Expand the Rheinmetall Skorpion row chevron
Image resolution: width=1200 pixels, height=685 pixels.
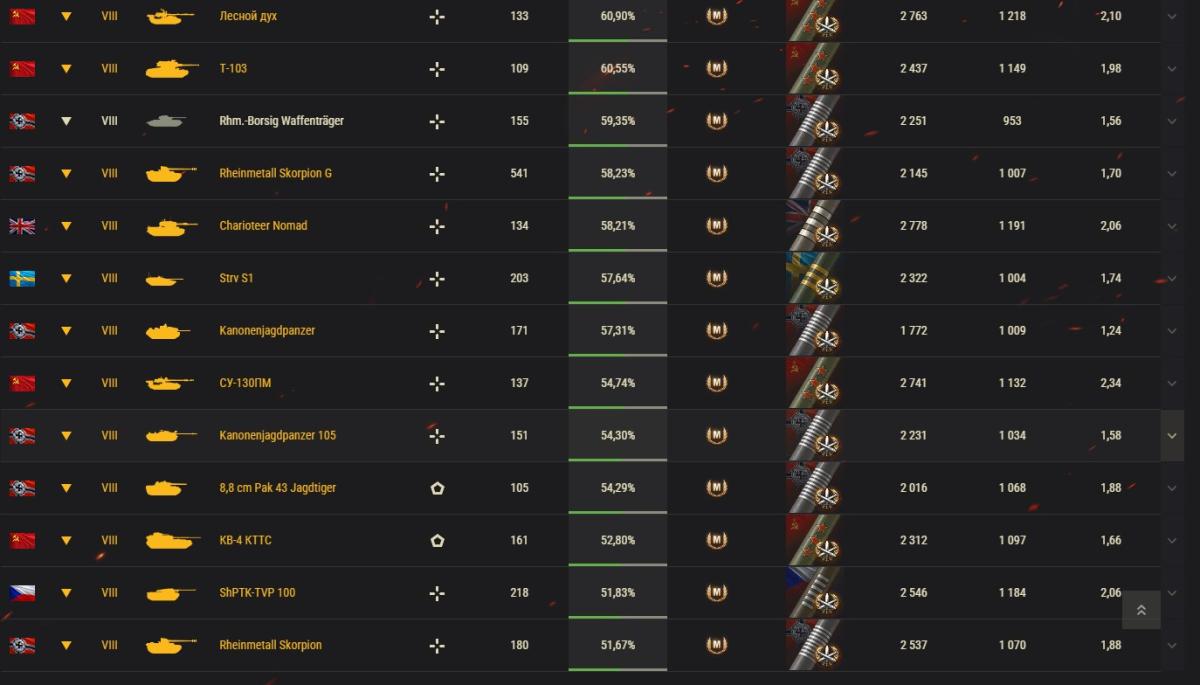click(1172, 645)
